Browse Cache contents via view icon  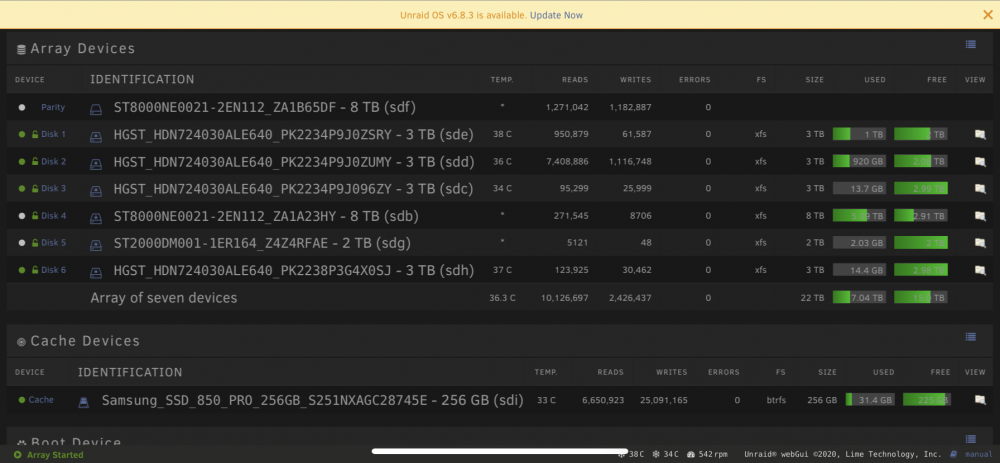[x=980, y=400]
